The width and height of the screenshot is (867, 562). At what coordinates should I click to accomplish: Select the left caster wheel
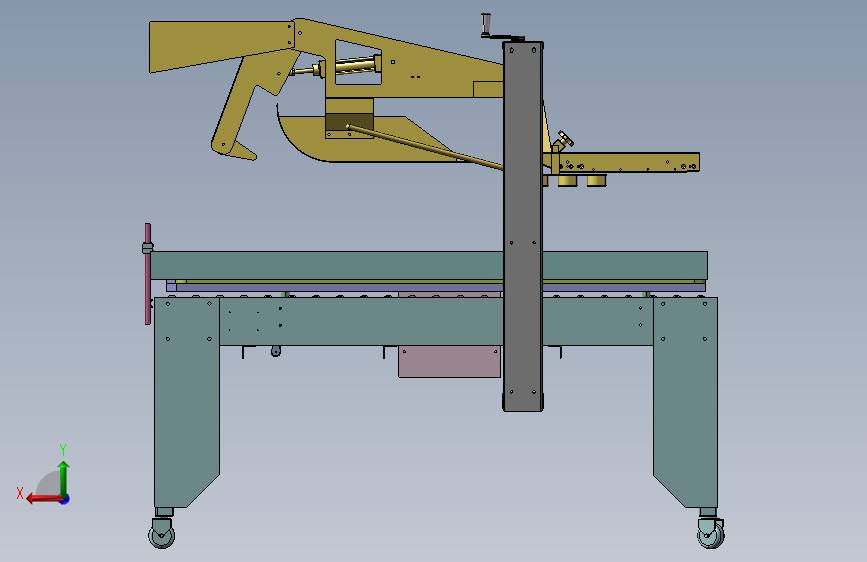[x=161, y=534]
